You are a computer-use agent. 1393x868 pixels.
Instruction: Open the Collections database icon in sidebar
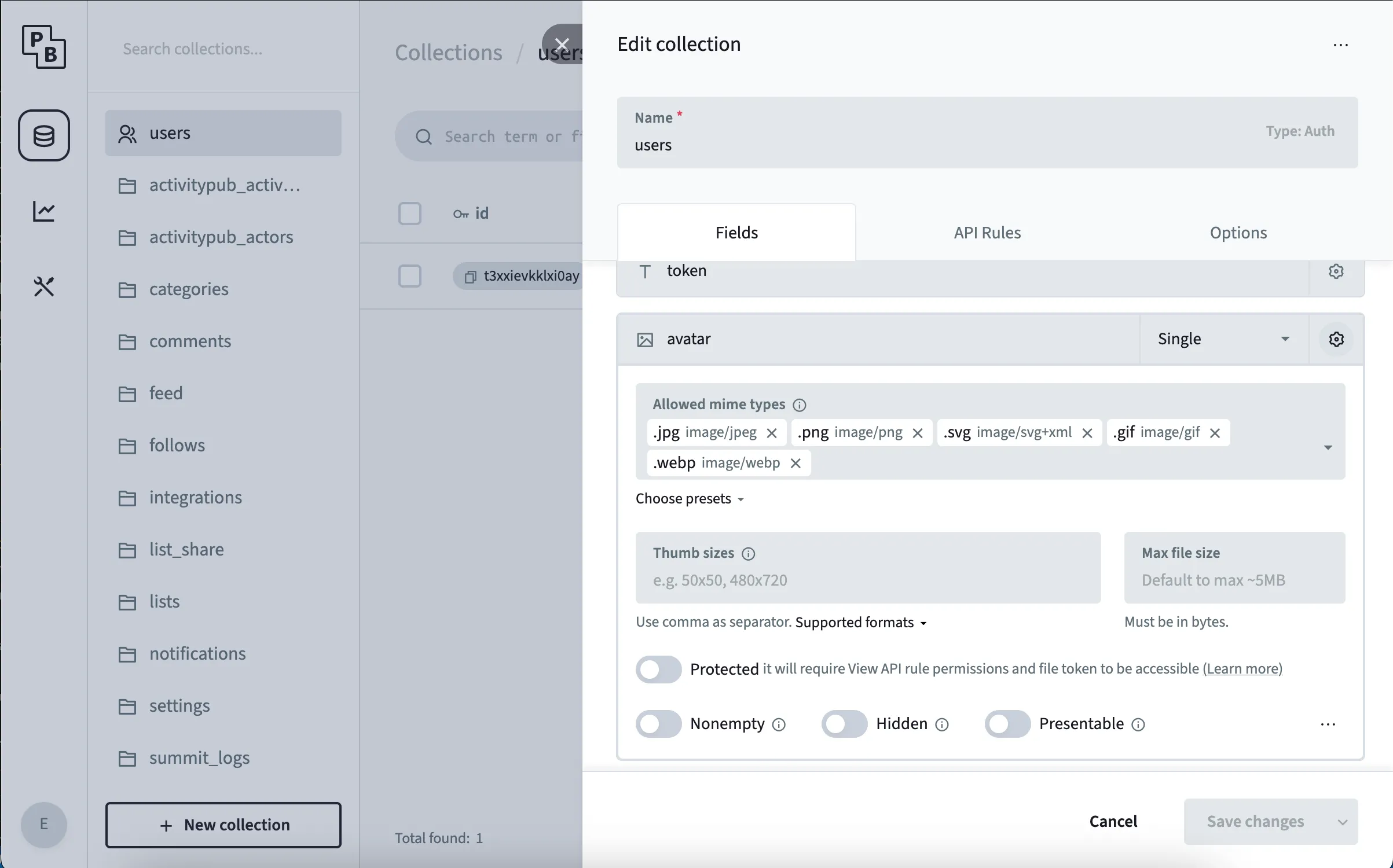44,135
